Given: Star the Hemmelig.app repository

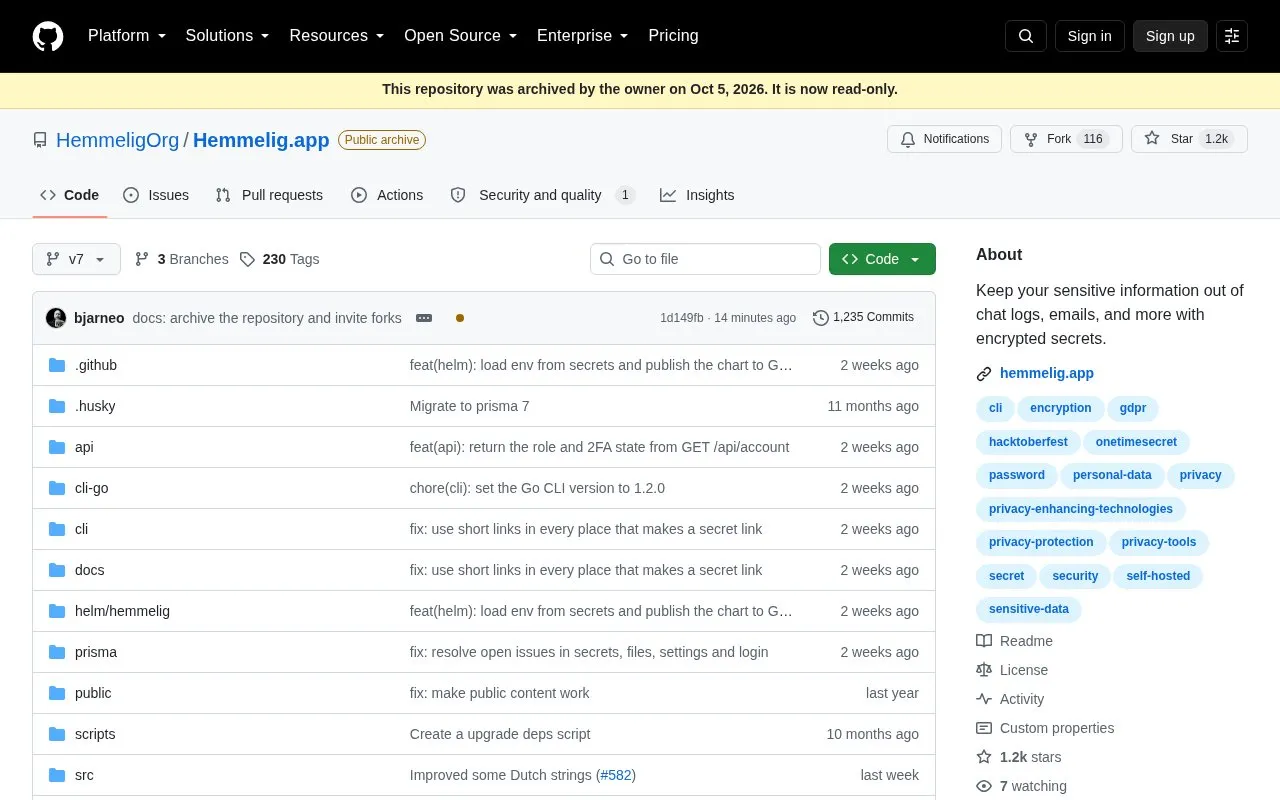Looking at the screenshot, I should [1189, 139].
